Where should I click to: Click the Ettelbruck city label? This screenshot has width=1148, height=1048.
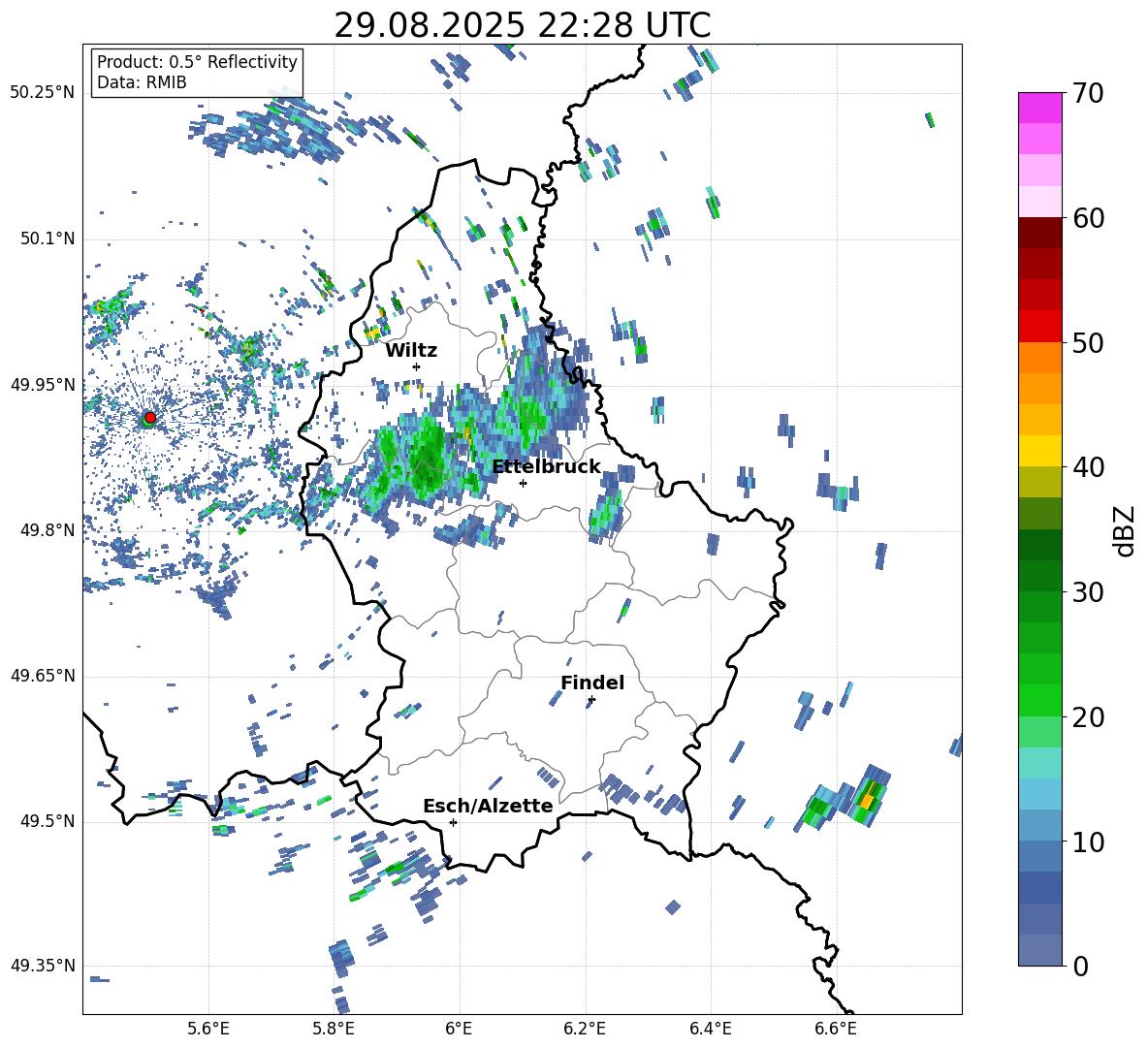point(546,467)
